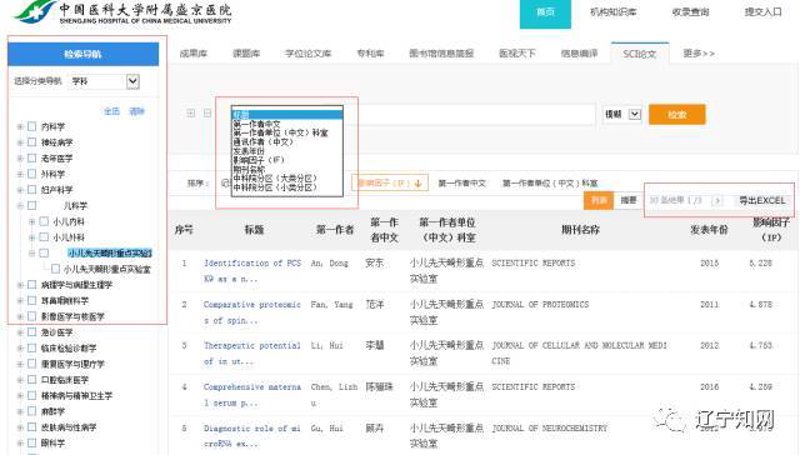Screen dimensions: 800x455
Task: Expand the 内科学 tree node
Action: (20, 127)
